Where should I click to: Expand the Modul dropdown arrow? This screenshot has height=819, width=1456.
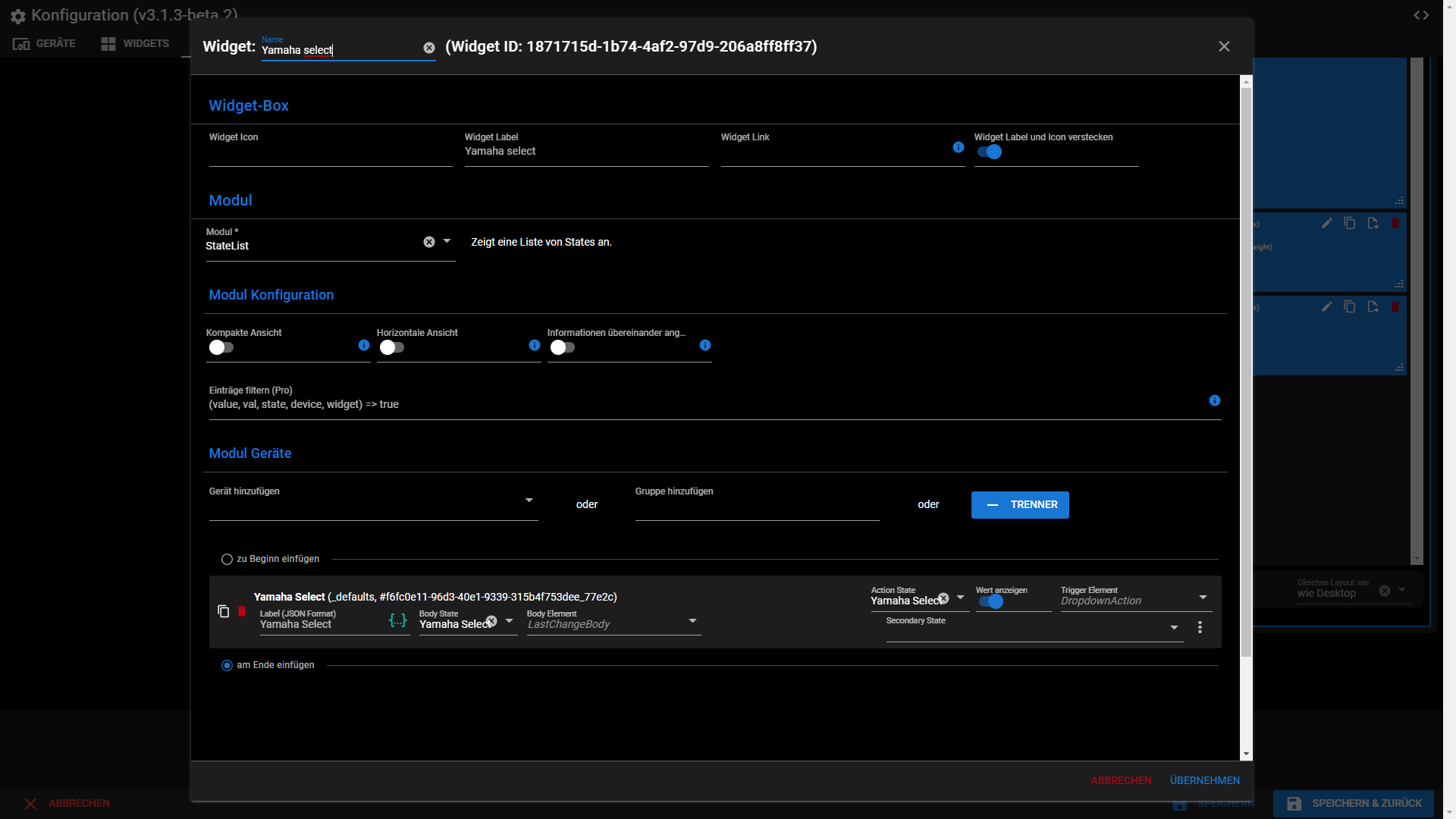(x=447, y=241)
